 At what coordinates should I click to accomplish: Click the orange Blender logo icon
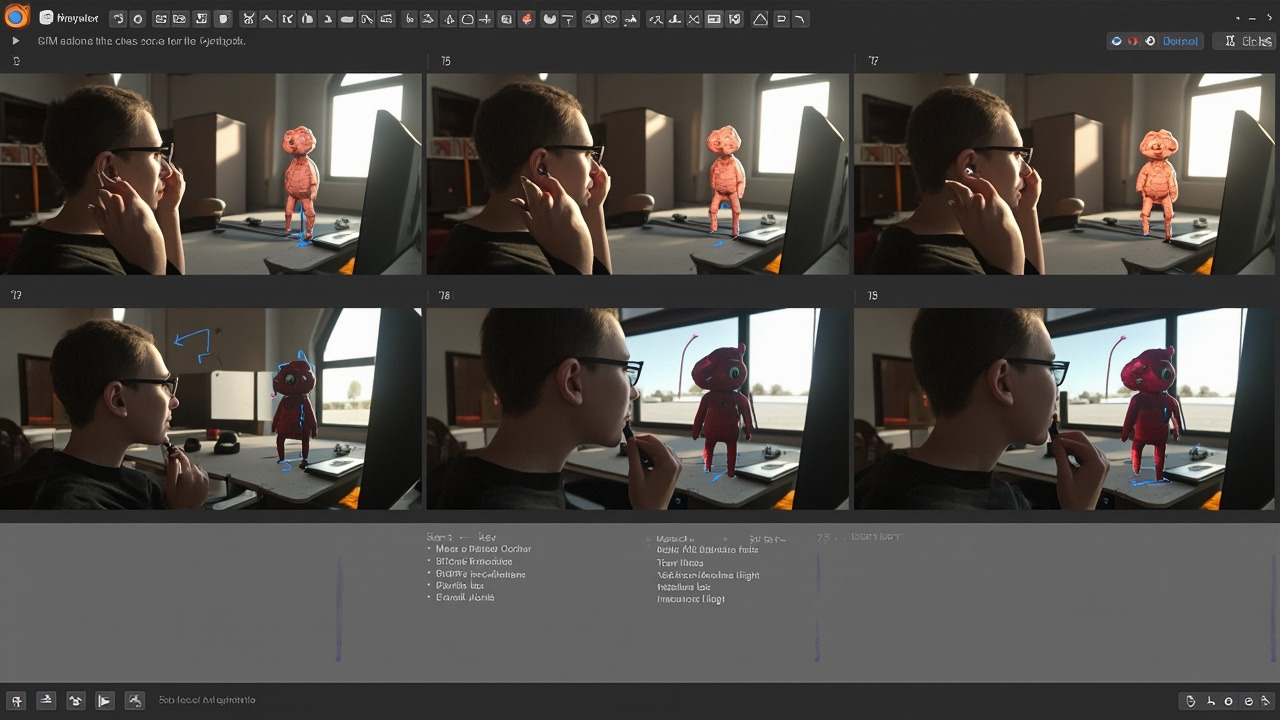pyautogui.click(x=16, y=17)
